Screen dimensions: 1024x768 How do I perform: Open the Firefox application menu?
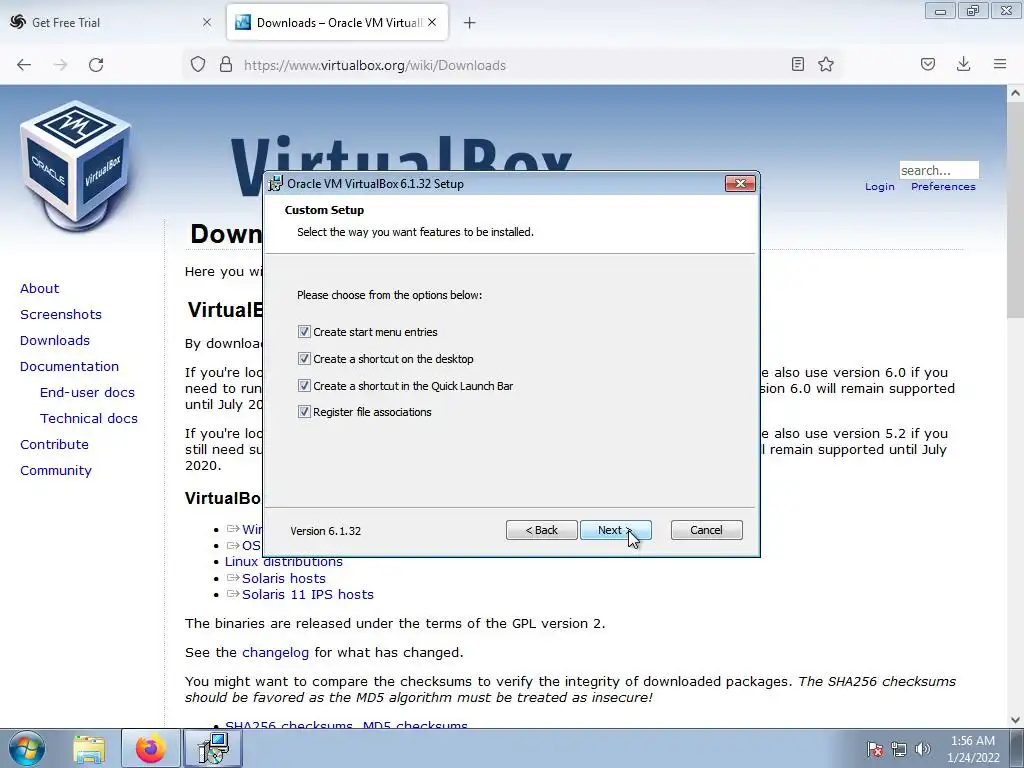1000,64
